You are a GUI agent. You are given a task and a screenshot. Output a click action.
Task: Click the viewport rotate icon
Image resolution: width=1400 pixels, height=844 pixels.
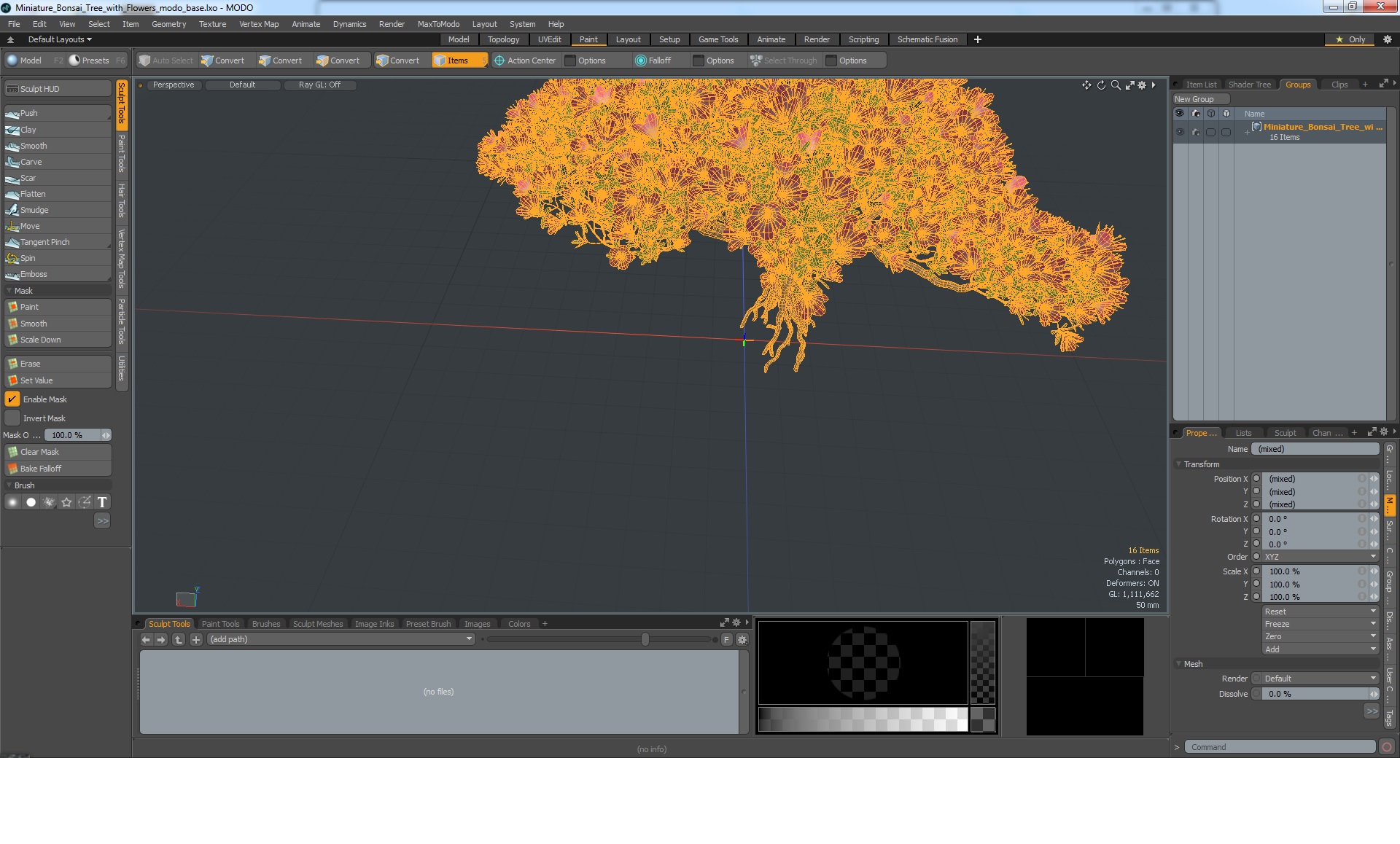click(x=1101, y=85)
